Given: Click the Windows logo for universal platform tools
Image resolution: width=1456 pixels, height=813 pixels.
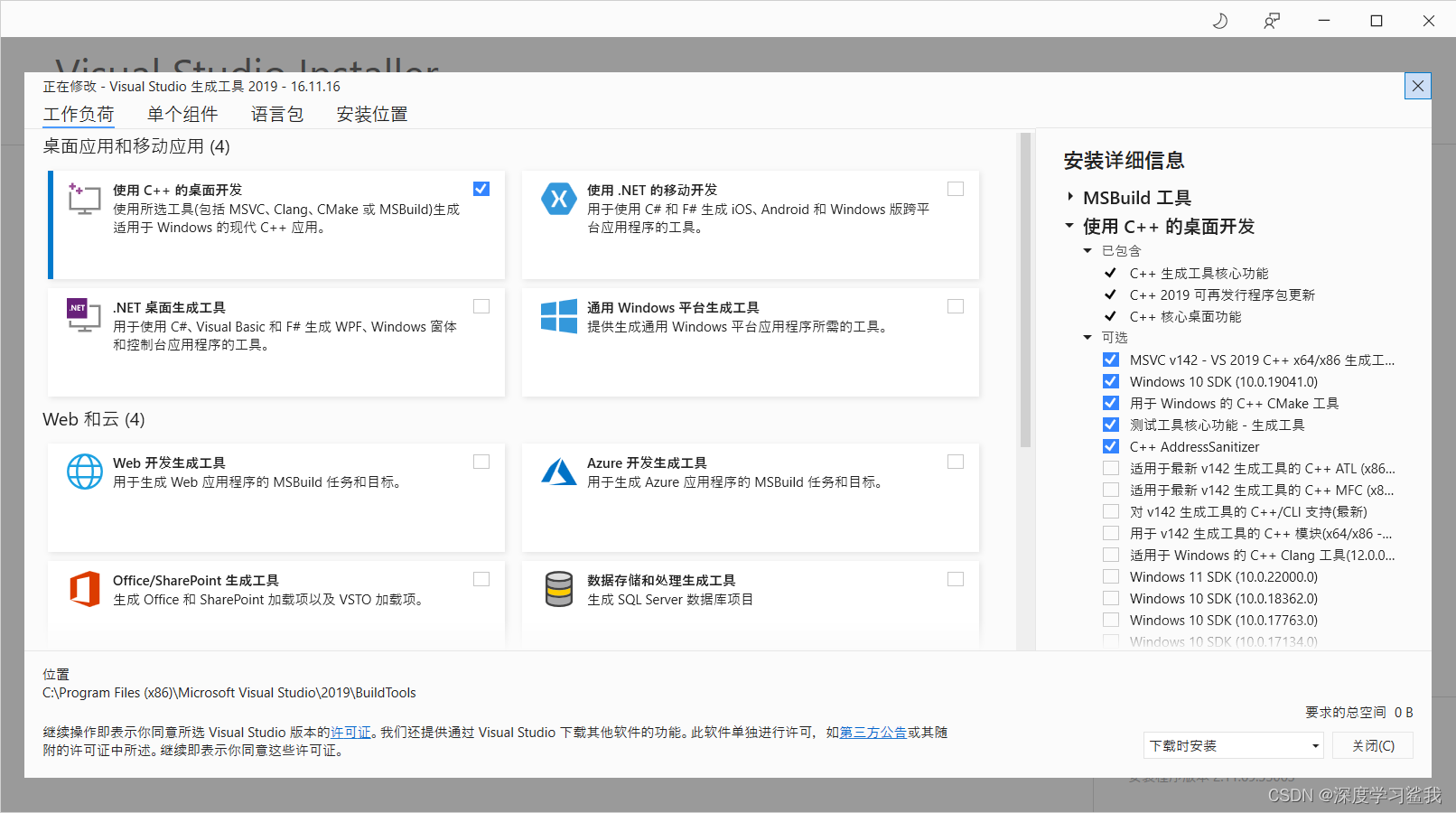Looking at the screenshot, I should point(559,316).
